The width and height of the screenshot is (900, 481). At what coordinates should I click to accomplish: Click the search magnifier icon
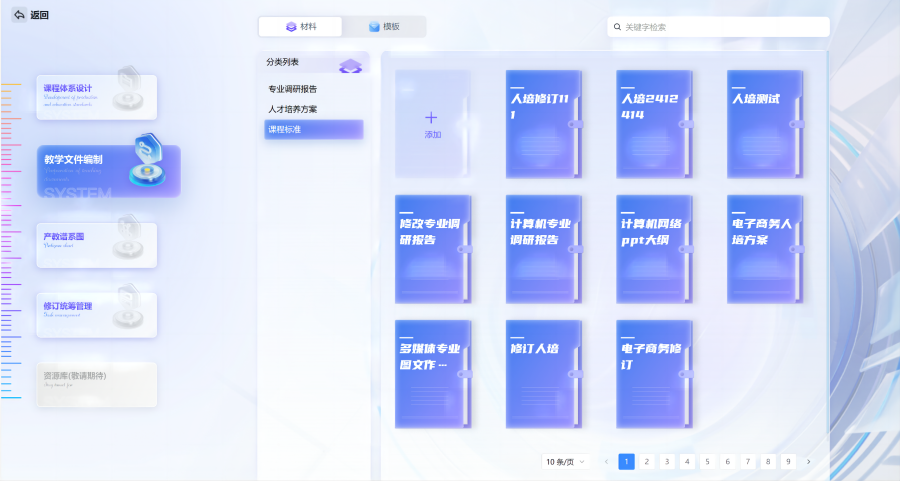617,27
